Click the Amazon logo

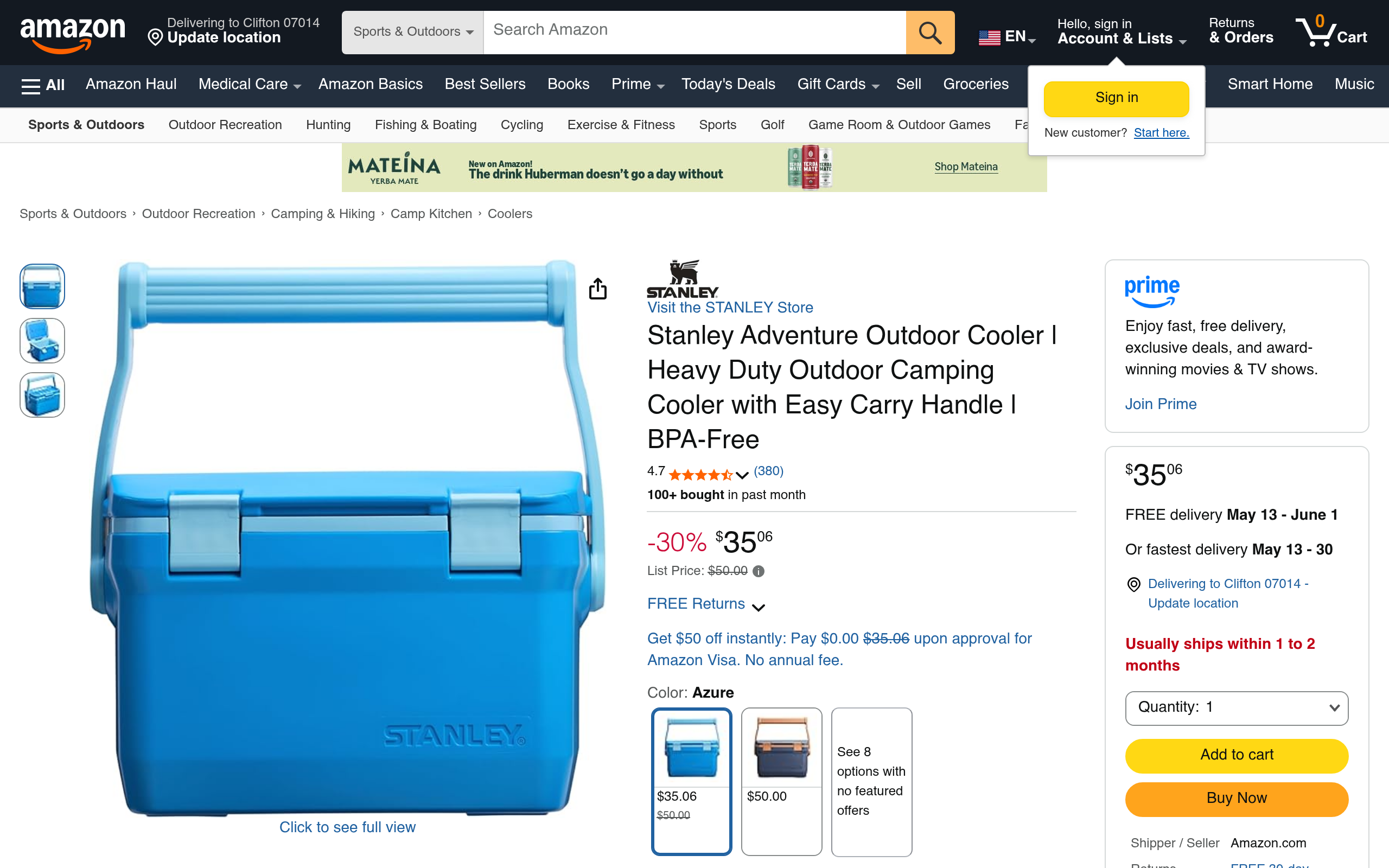[72, 33]
